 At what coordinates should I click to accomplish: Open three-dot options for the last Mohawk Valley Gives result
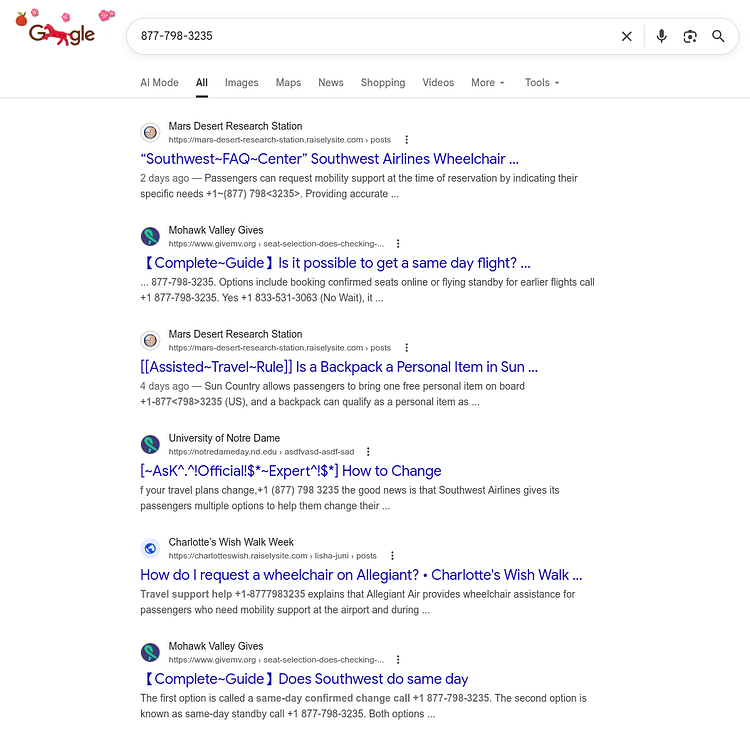point(398,660)
